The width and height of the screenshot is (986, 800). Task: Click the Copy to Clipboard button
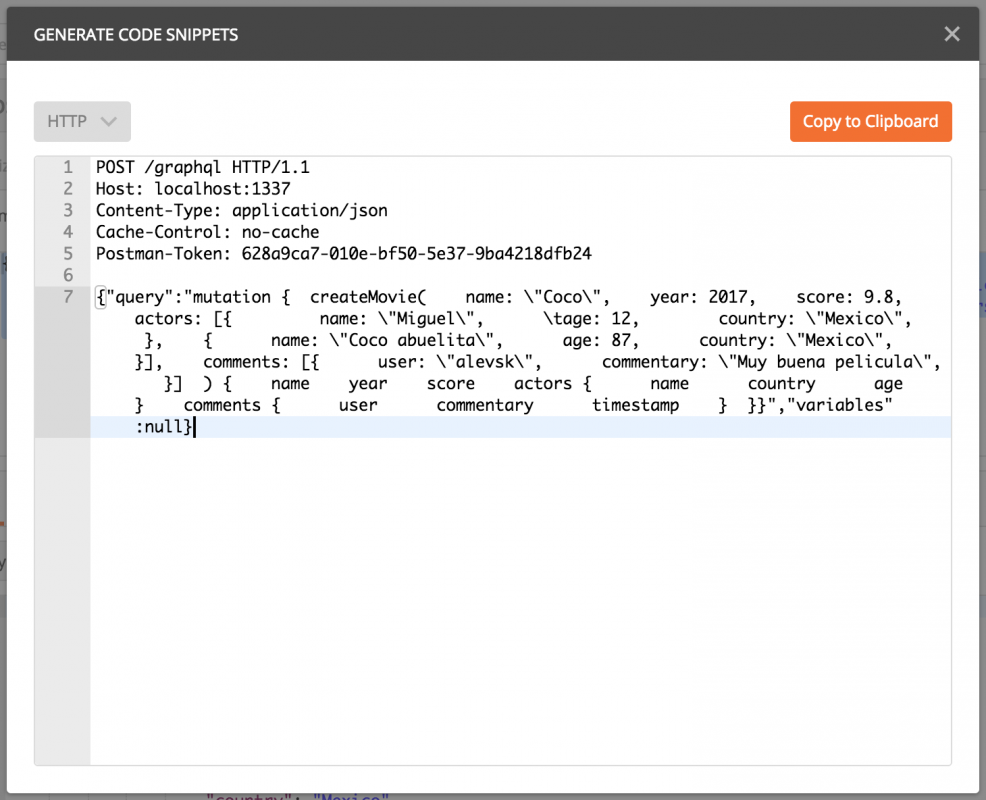point(870,121)
